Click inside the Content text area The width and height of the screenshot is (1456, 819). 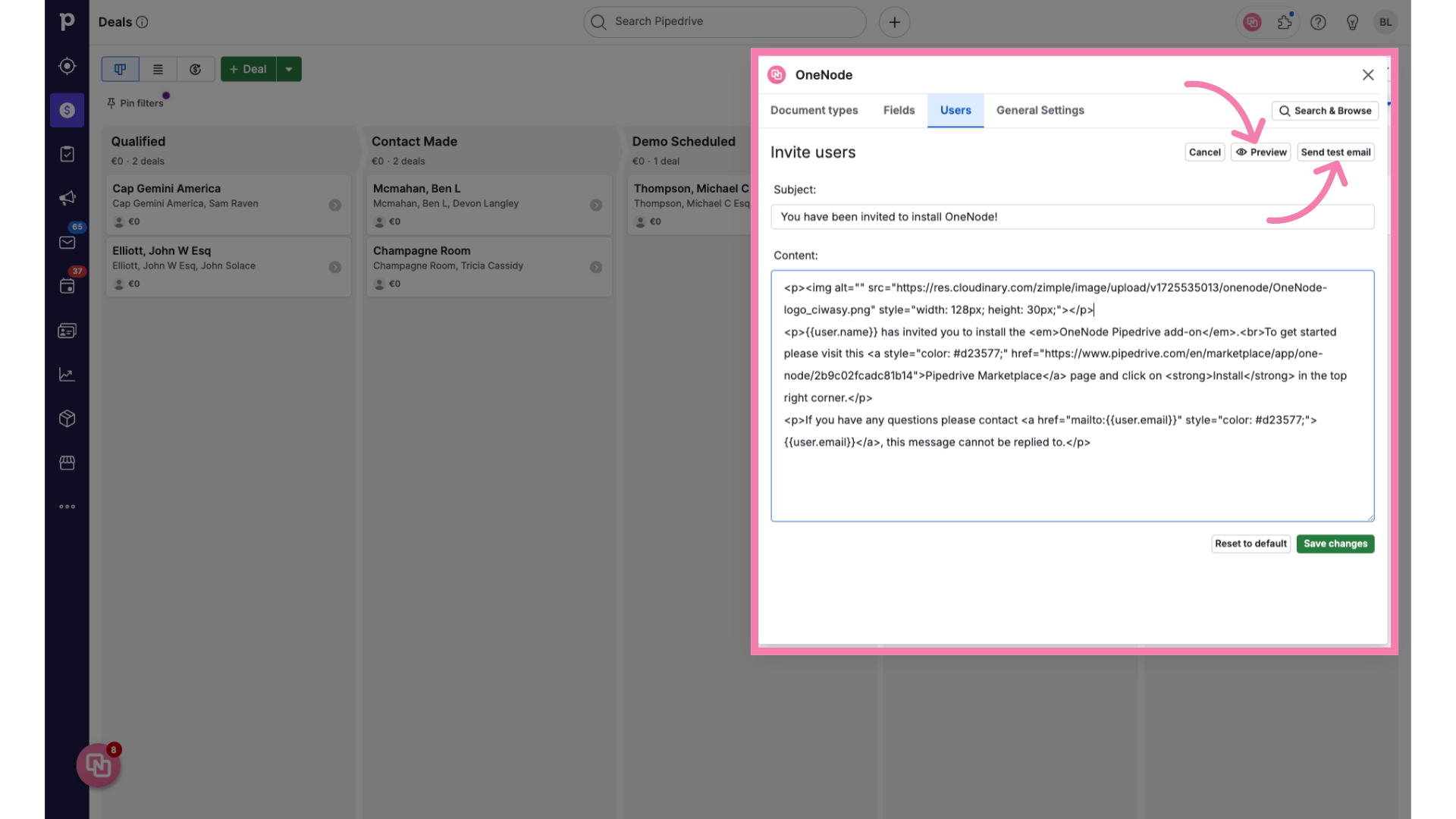pos(1072,396)
